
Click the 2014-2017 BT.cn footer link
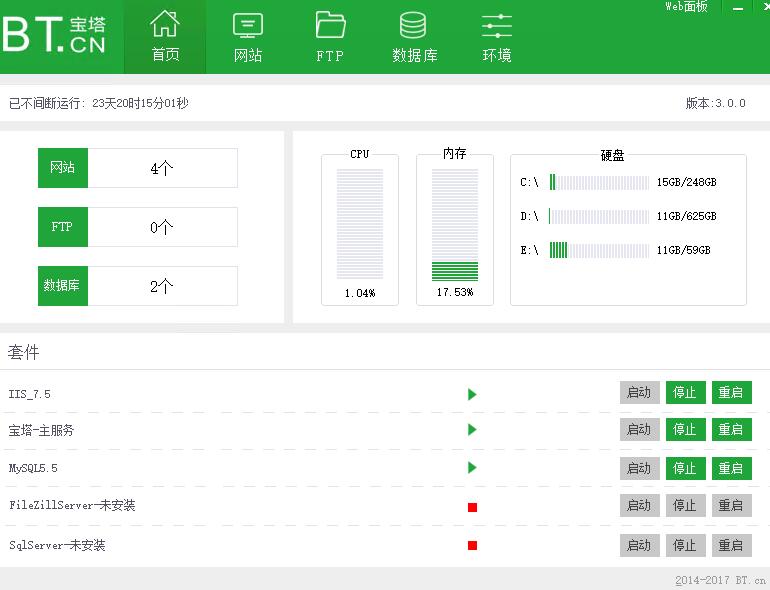tap(720, 580)
